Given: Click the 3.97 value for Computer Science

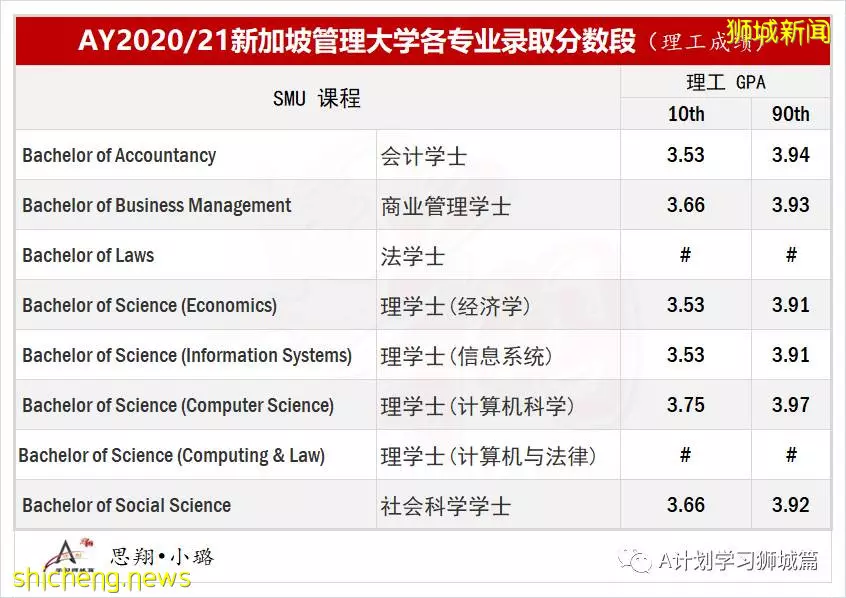Looking at the screenshot, I should [x=790, y=405].
